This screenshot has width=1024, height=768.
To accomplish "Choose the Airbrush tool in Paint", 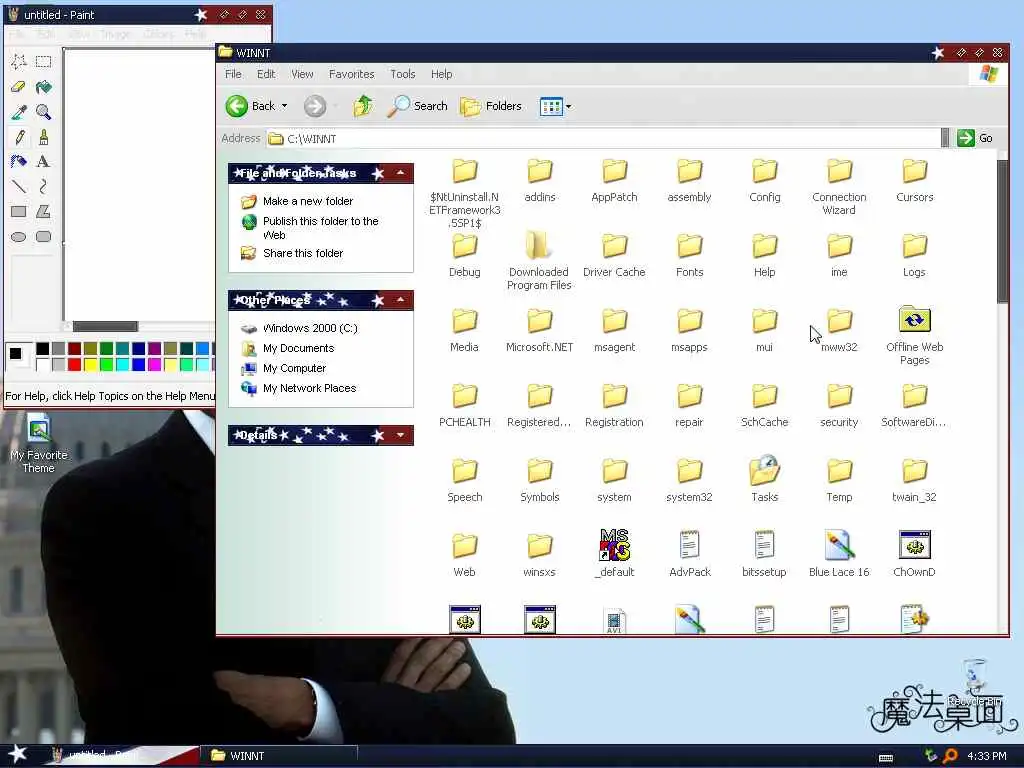I will pyautogui.click(x=19, y=162).
